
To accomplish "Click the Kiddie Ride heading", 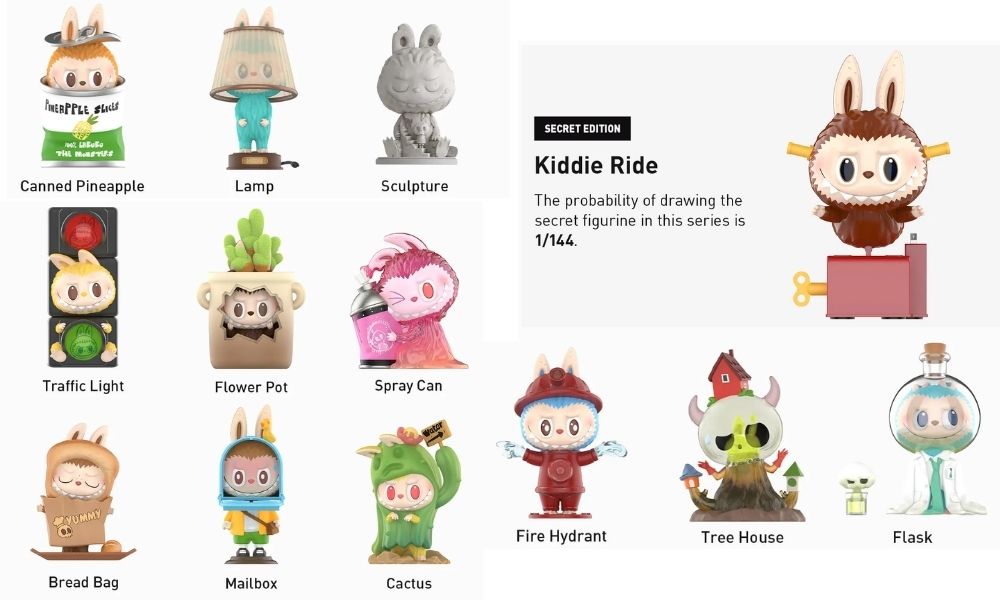I will click(596, 165).
